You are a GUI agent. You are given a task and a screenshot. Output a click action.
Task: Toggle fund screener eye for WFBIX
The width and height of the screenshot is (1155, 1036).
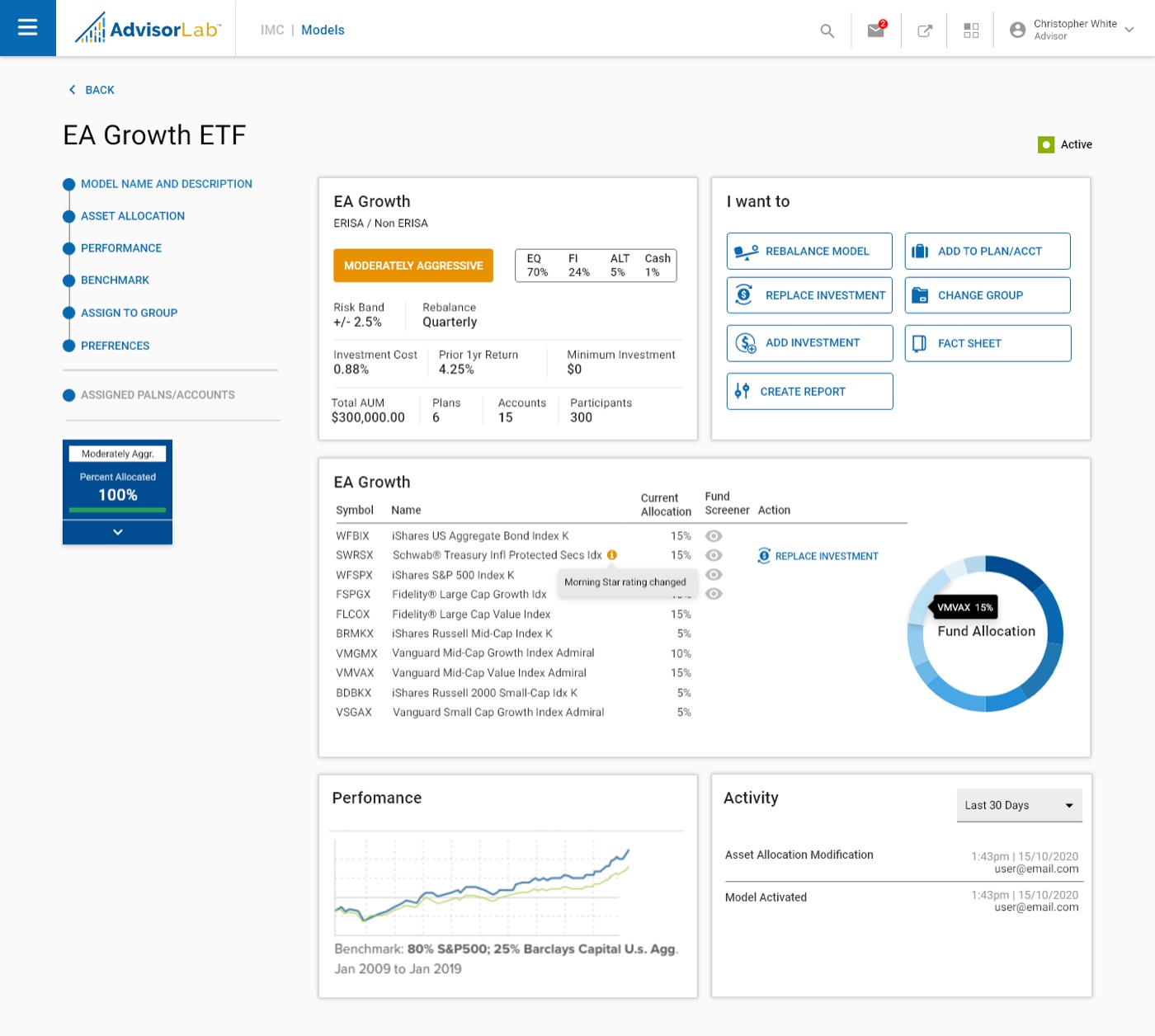click(714, 536)
